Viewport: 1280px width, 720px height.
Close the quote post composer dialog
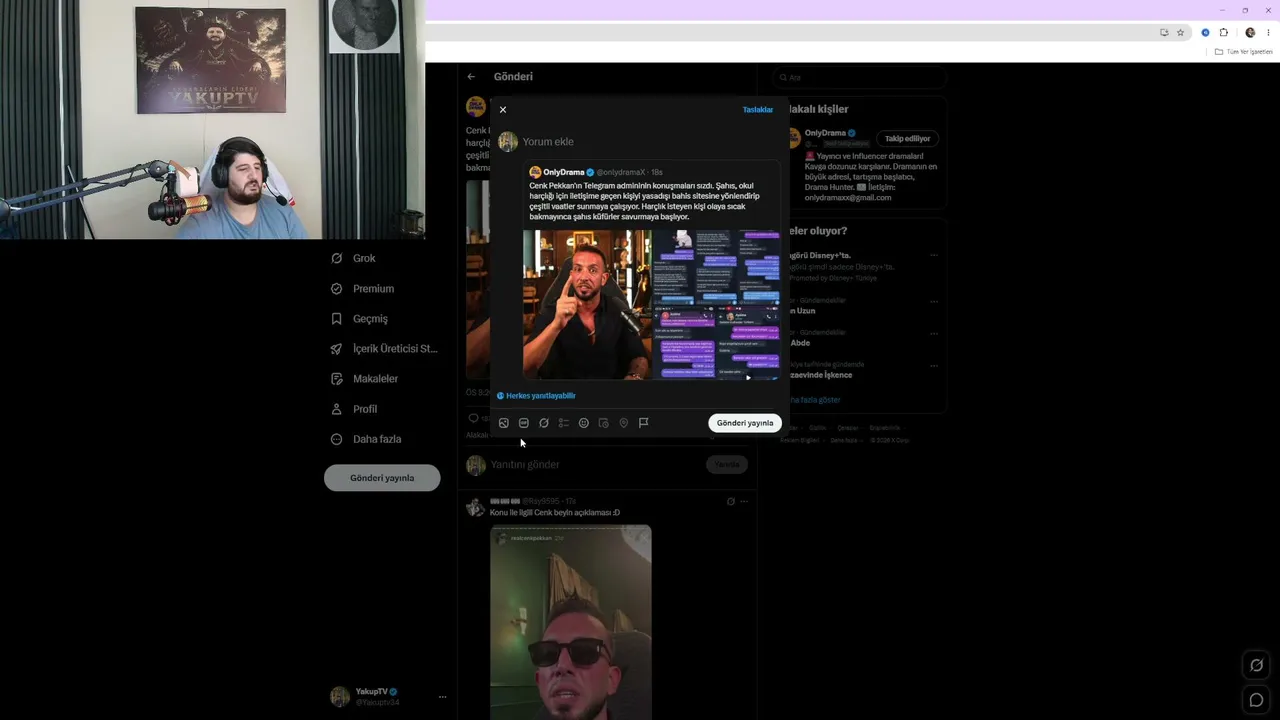pyautogui.click(x=503, y=110)
